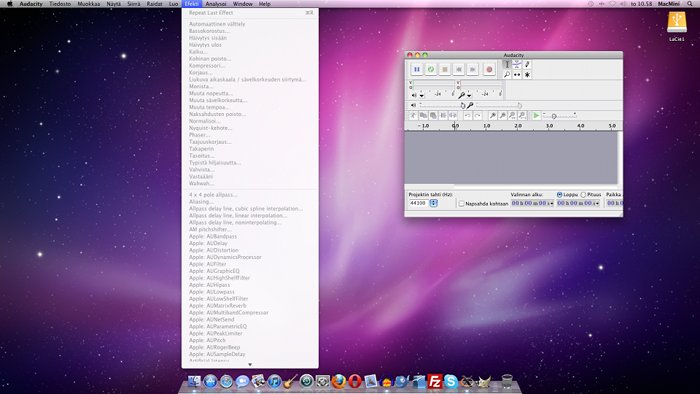Image resolution: width=700 pixels, height=394 pixels.
Task: Click the Zoom Out icon in edit toolbar
Action: click(502, 116)
